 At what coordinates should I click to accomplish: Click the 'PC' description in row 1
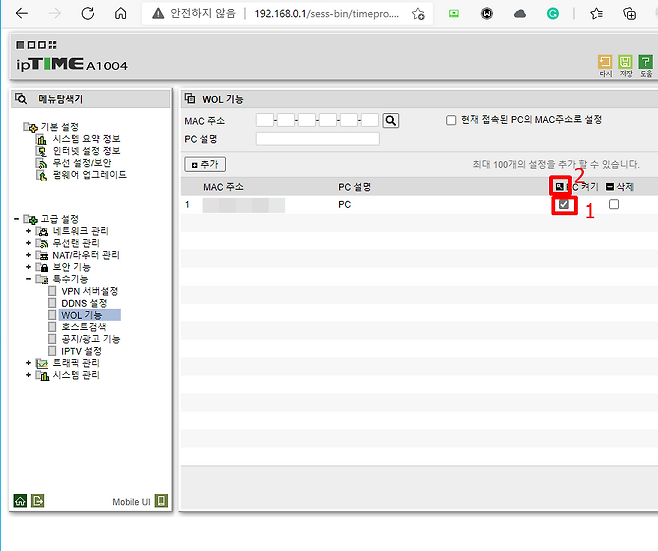tap(345, 204)
